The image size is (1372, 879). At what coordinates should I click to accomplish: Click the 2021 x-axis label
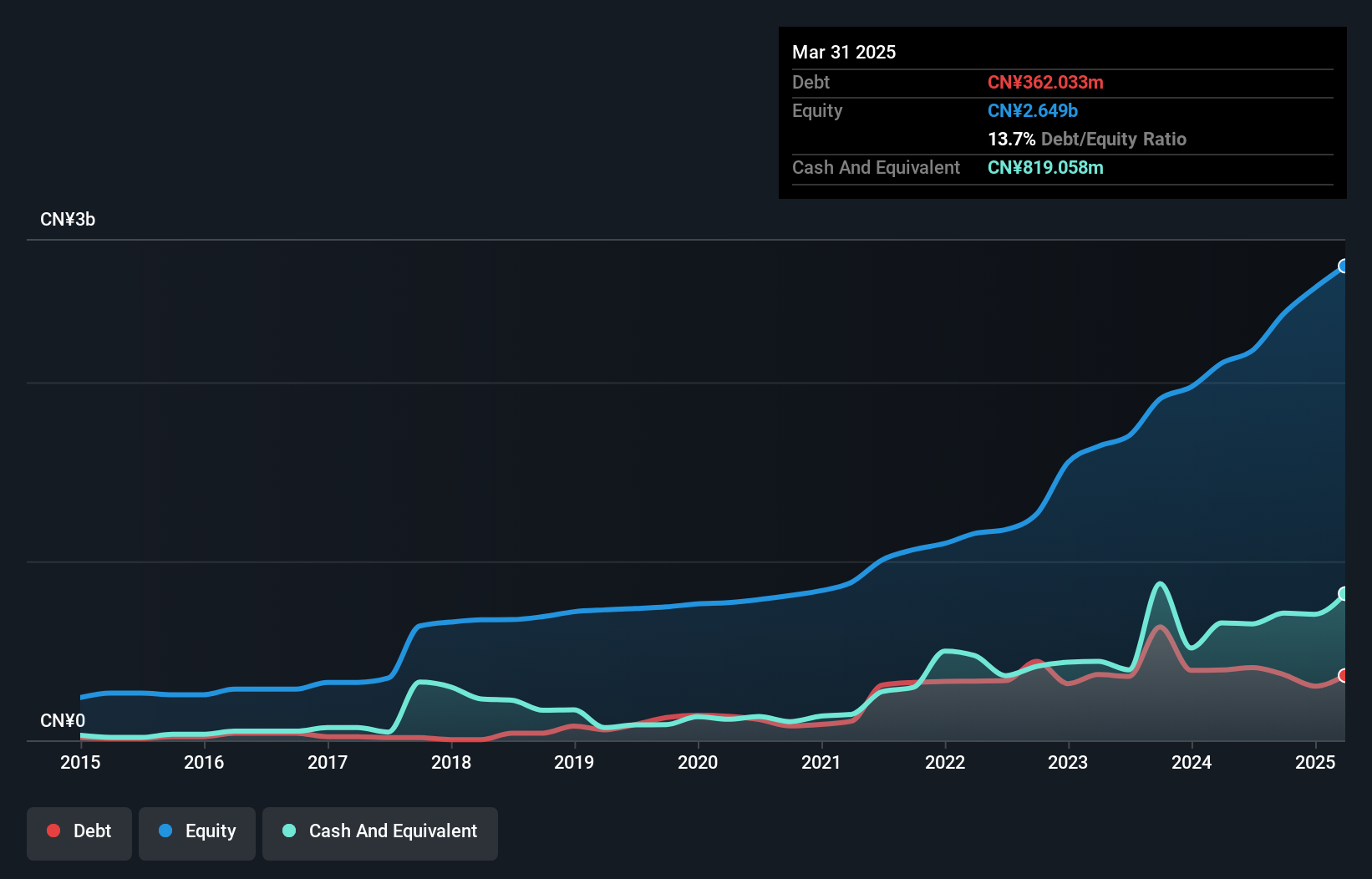click(x=821, y=762)
